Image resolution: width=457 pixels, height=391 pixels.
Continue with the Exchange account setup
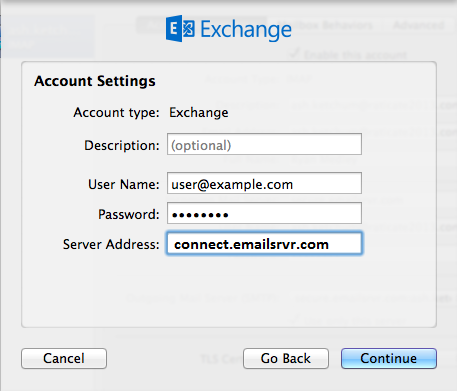389,359
